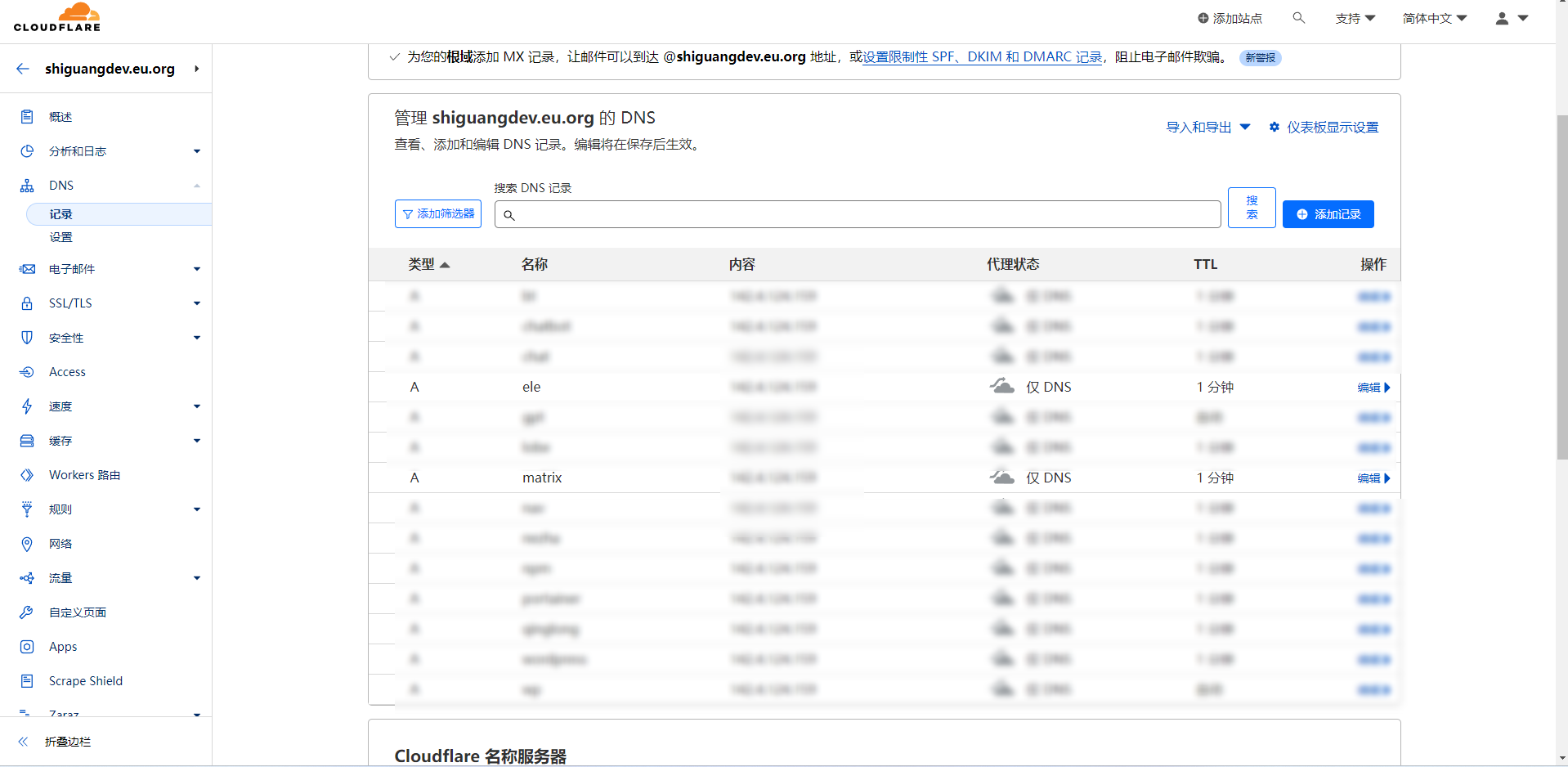Image resolution: width=1568 pixels, height=767 pixels.
Task: Open the 支持 support dropdown
Action: (x=1355, y=18)
